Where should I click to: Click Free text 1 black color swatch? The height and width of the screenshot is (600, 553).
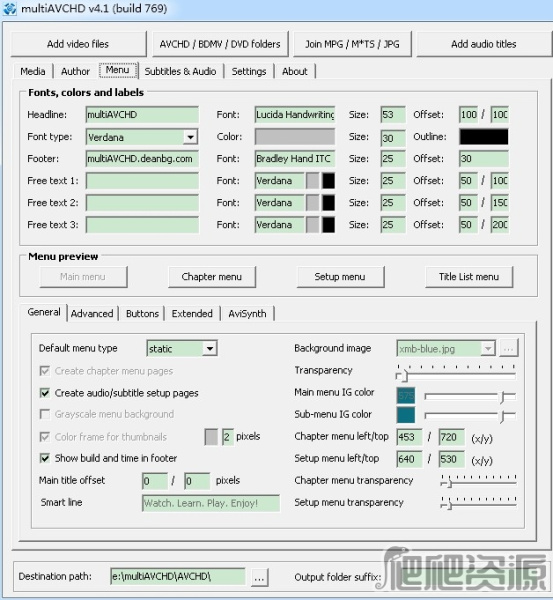point(328,181)
